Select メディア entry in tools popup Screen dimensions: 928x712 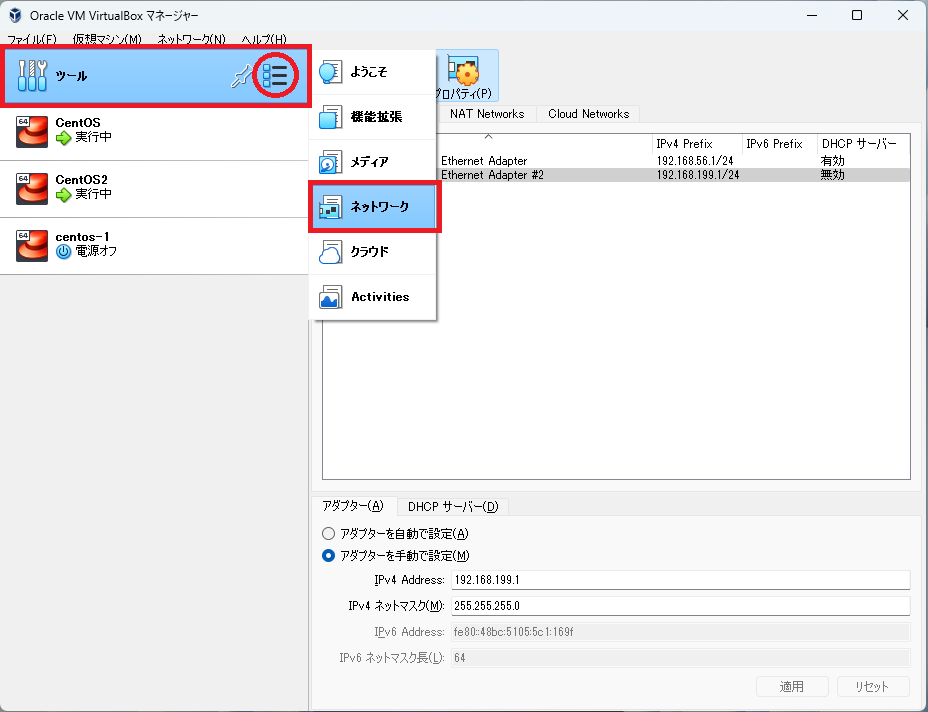tap(373, 162)
